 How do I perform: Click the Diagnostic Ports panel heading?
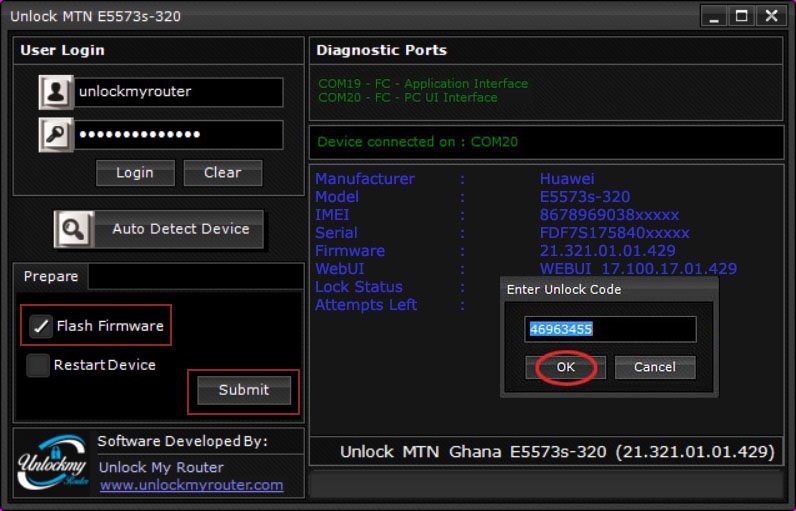[382, 50]
